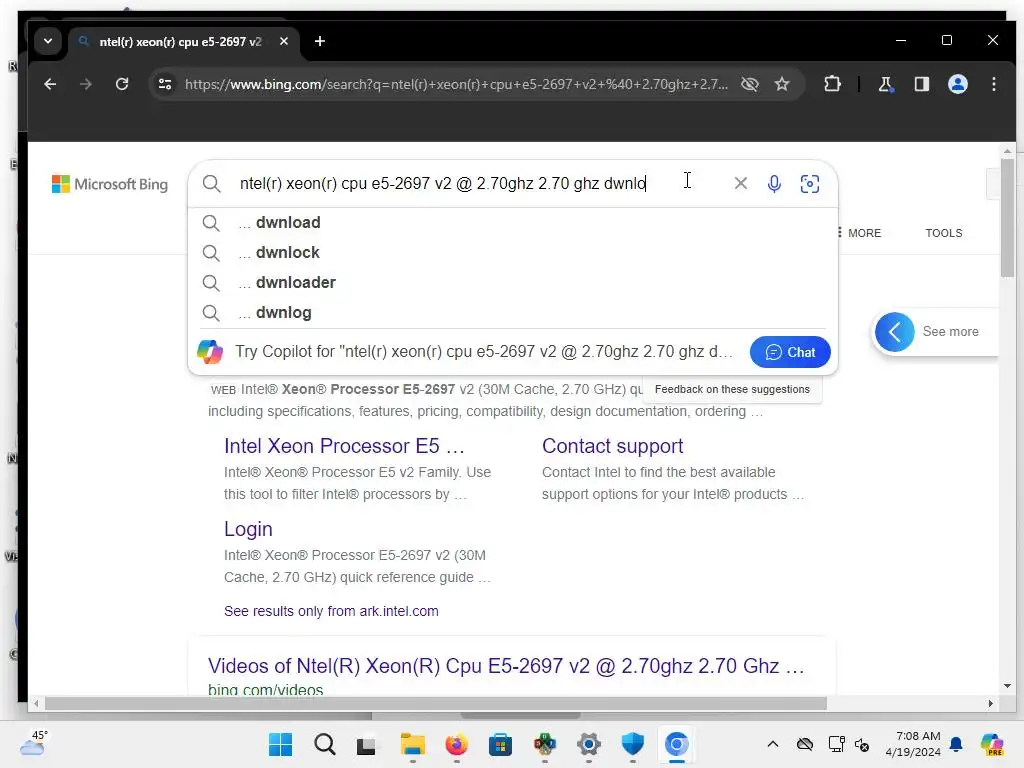Open the weather widget showing 45°

[34, 743]
